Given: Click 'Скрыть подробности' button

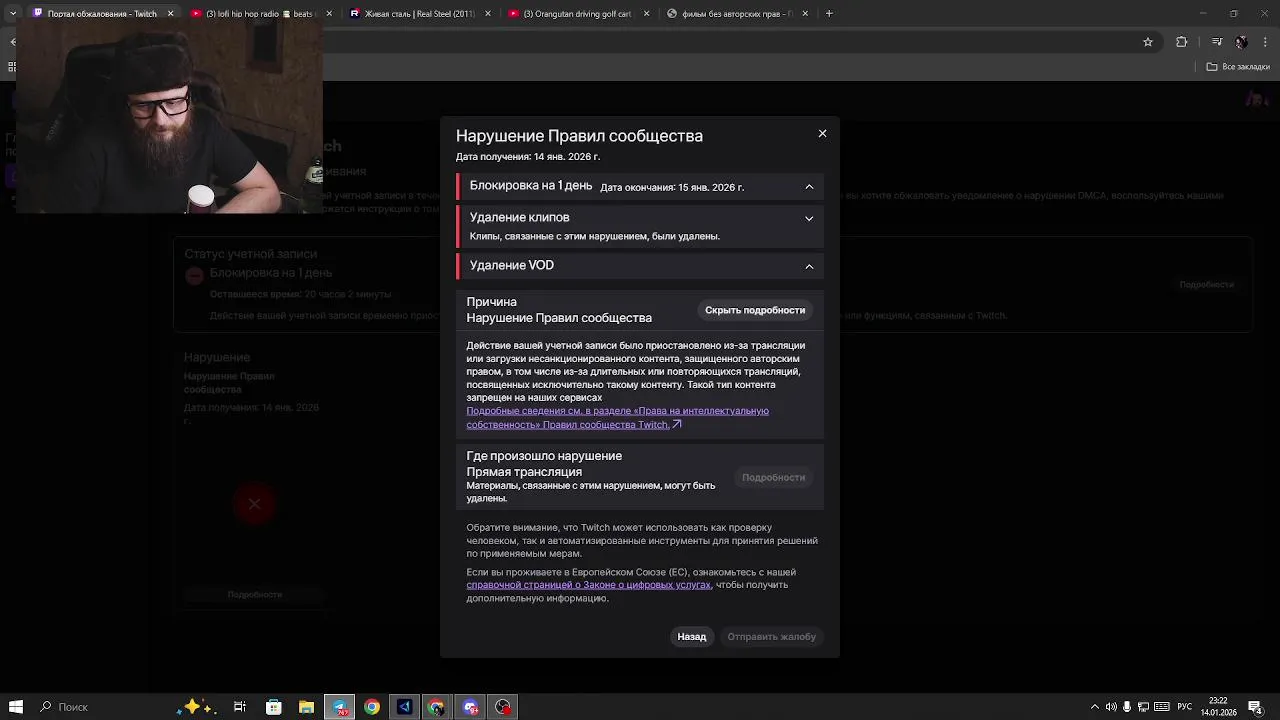Looking at the screenshot, I should [x=755, y=310].
